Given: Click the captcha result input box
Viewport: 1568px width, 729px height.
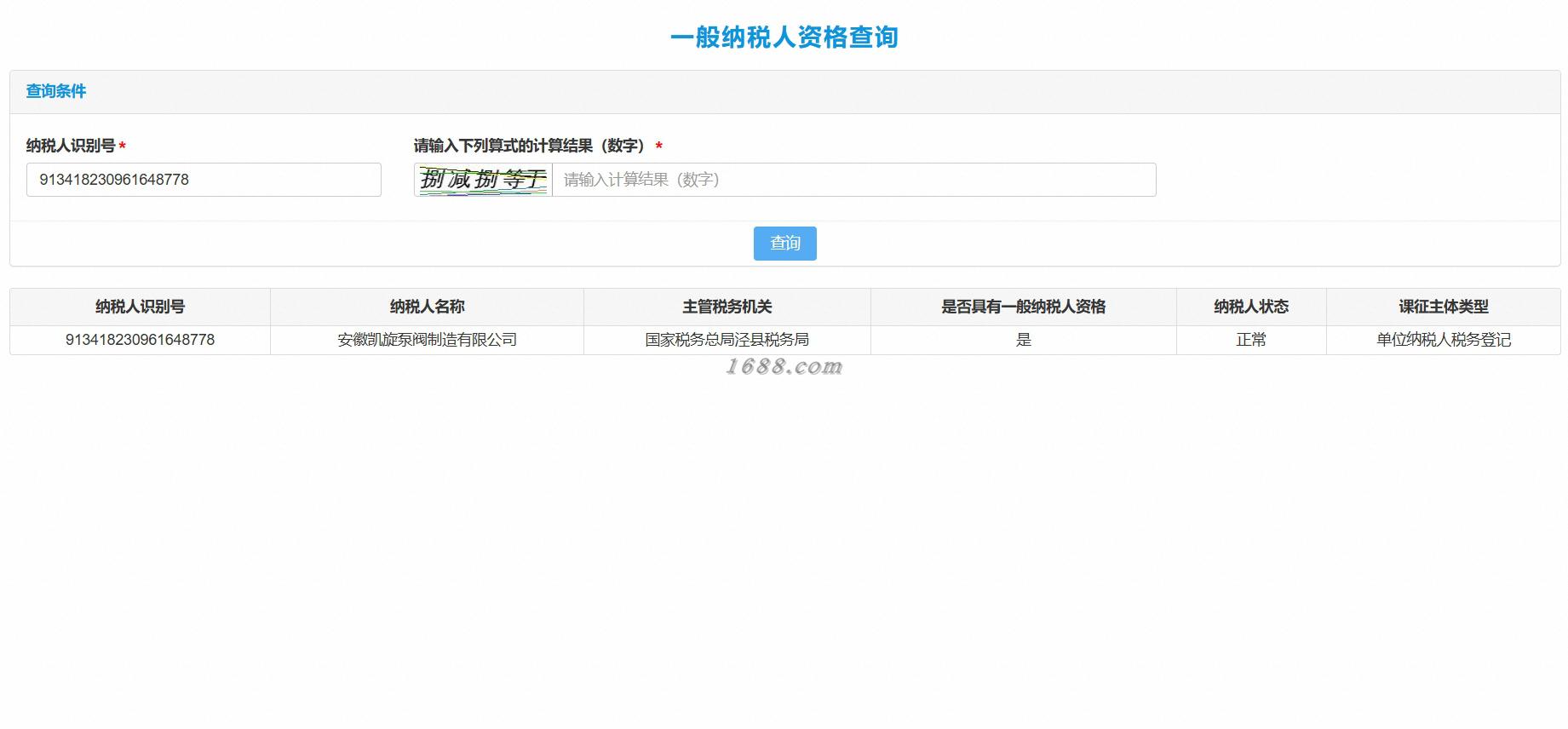Looking at the screenshot, I should click(x=853, y=180).
